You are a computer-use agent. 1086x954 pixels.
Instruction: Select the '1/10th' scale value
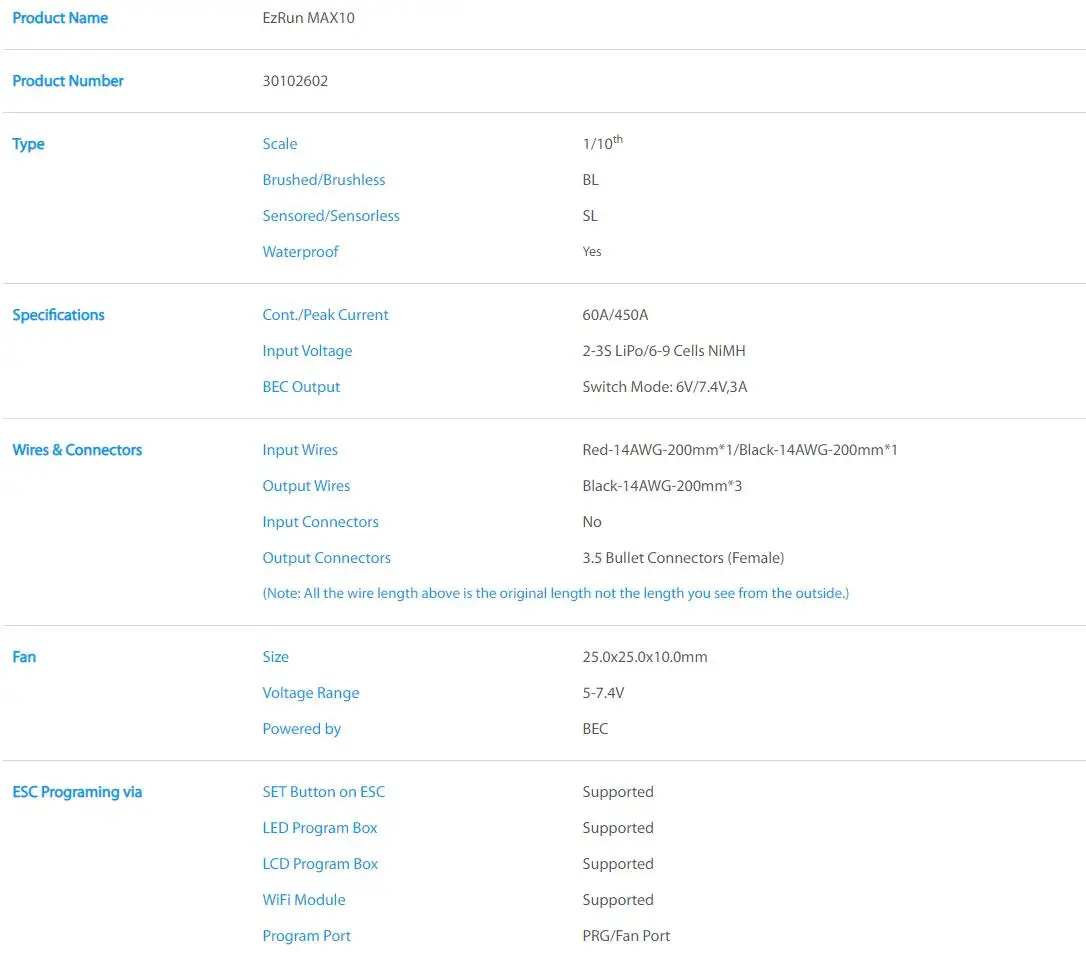pyautogui.click(x=603, y=143)
